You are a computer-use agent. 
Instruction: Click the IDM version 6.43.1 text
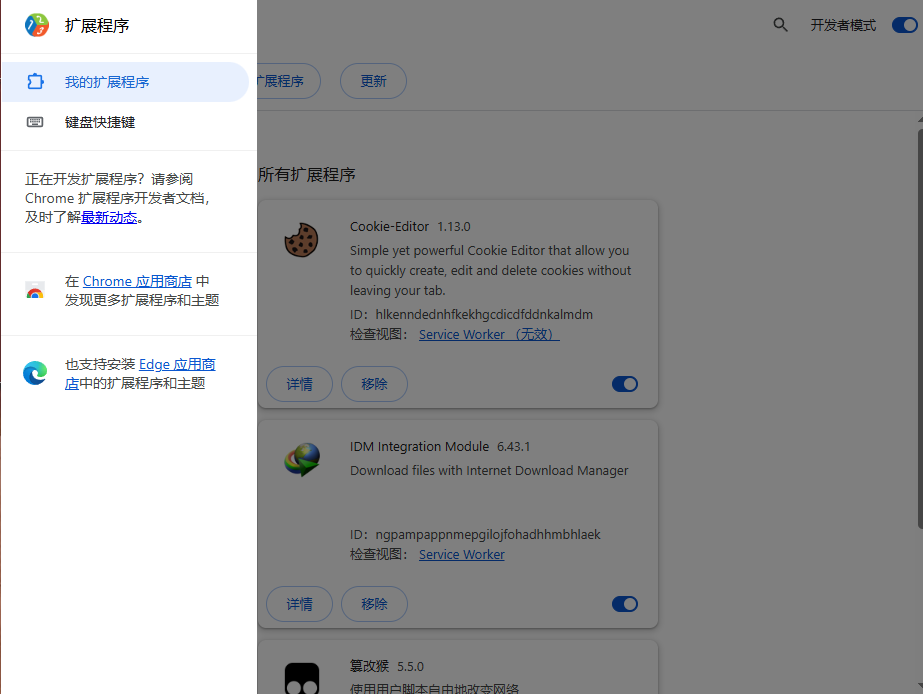(x=513, y=447)
